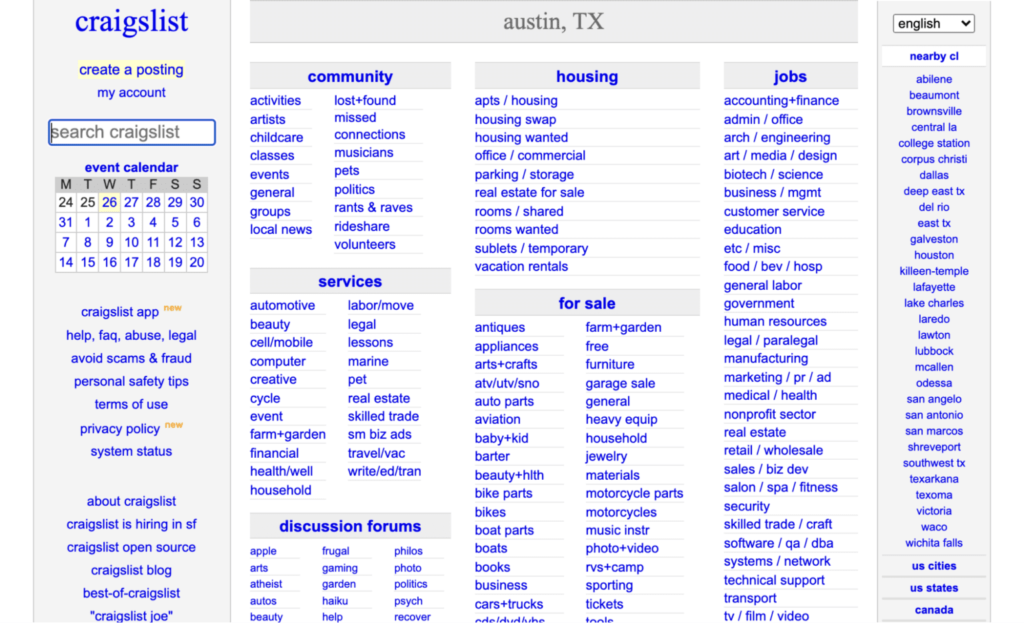Open the housing section header
Image resolution: width=1024 pixels, height=623 pixels.
coord(587,77)
